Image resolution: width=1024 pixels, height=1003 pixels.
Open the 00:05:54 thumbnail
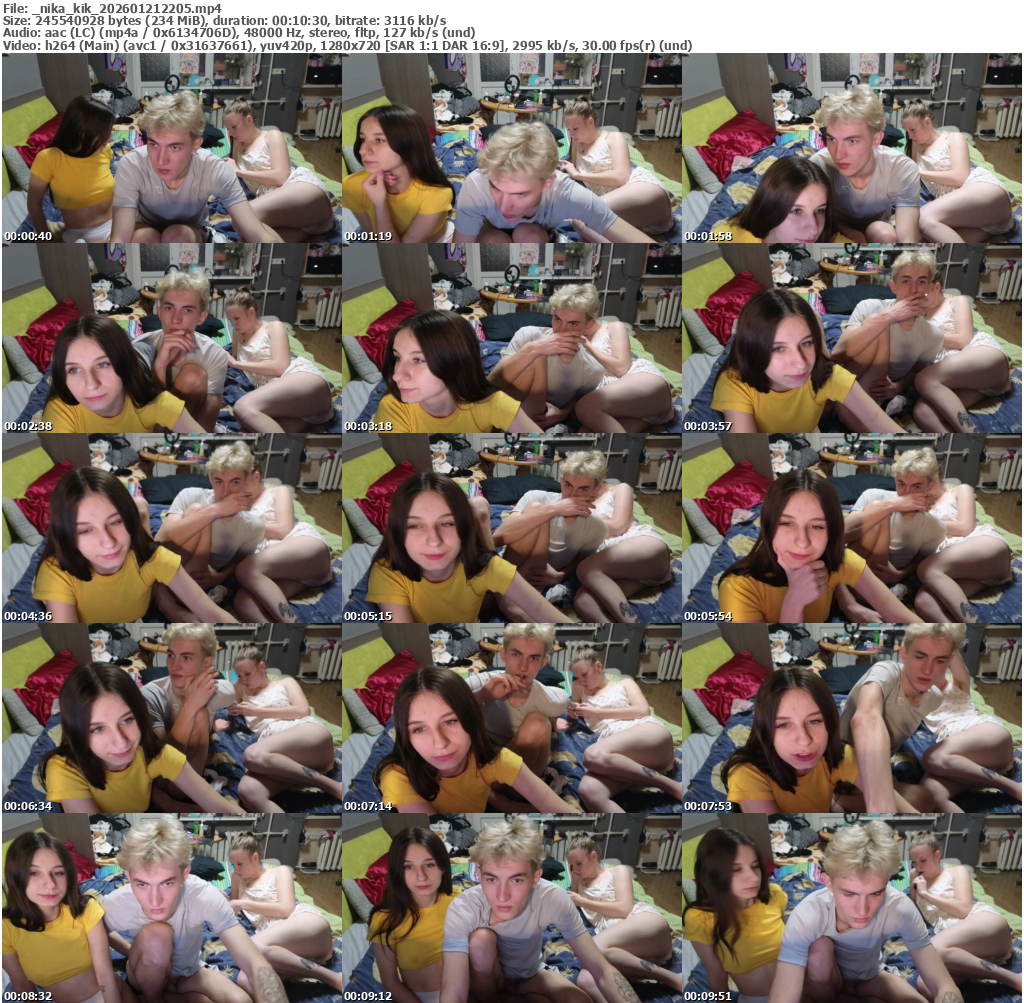click(851, 528)
